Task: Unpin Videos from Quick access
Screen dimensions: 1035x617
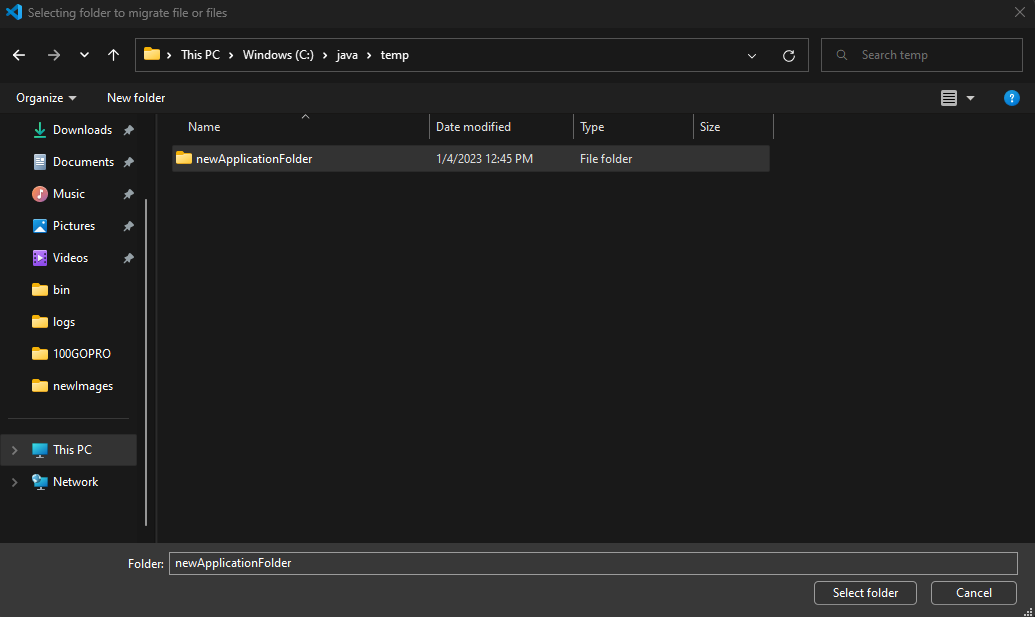Action: click(x=128, y=257)
